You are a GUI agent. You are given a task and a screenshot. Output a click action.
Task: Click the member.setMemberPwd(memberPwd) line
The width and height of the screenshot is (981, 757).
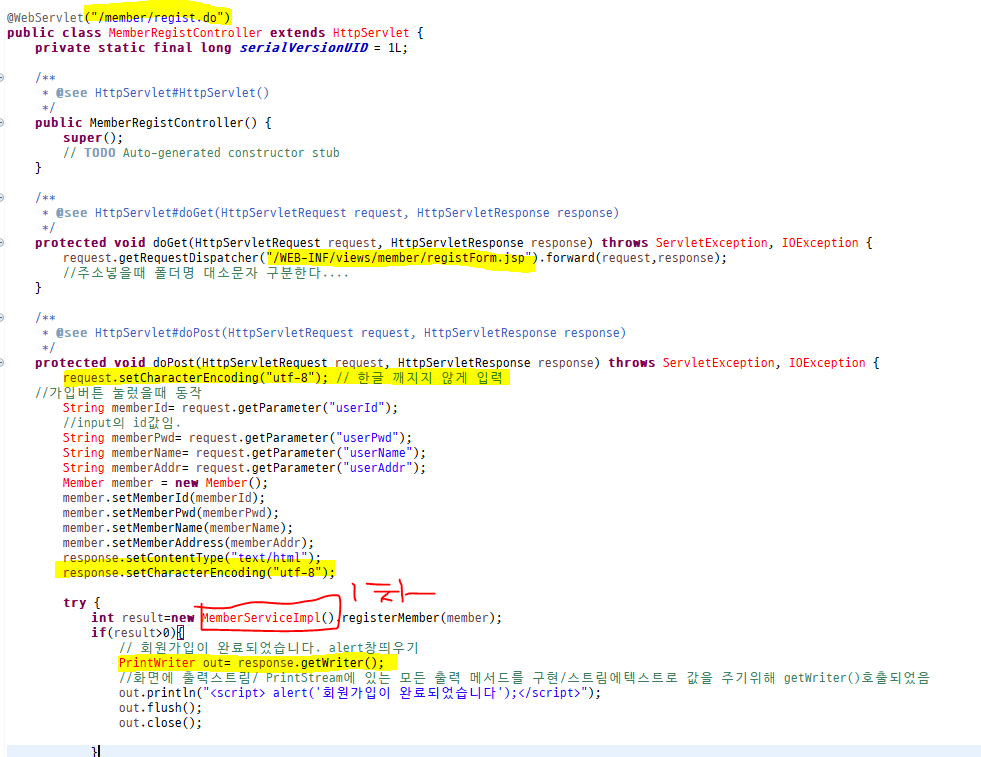pyautogui.click(x=170, y=513)
